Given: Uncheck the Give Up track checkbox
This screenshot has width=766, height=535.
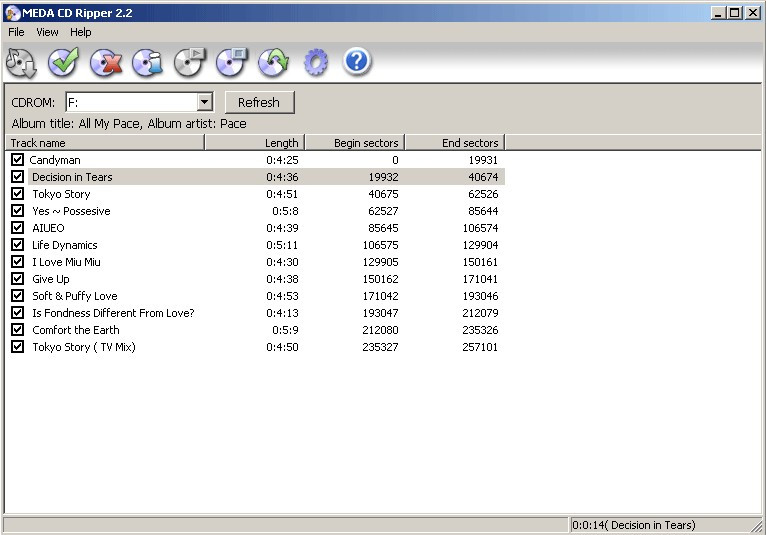Looking at the screenshot, I should coord(18,278).
